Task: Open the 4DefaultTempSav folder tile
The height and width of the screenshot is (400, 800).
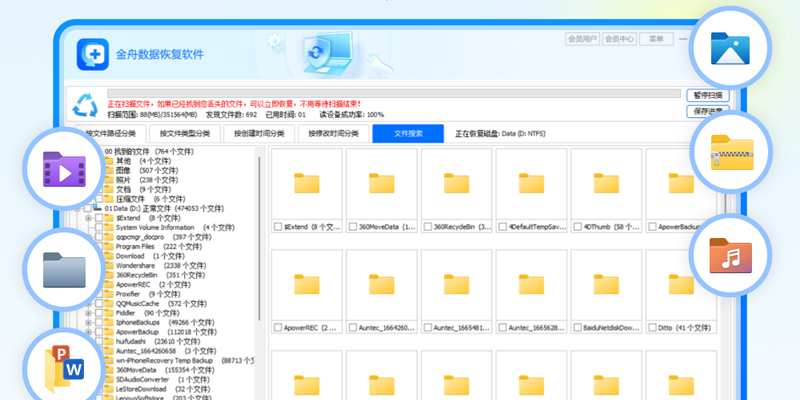Action: (532, 190)
